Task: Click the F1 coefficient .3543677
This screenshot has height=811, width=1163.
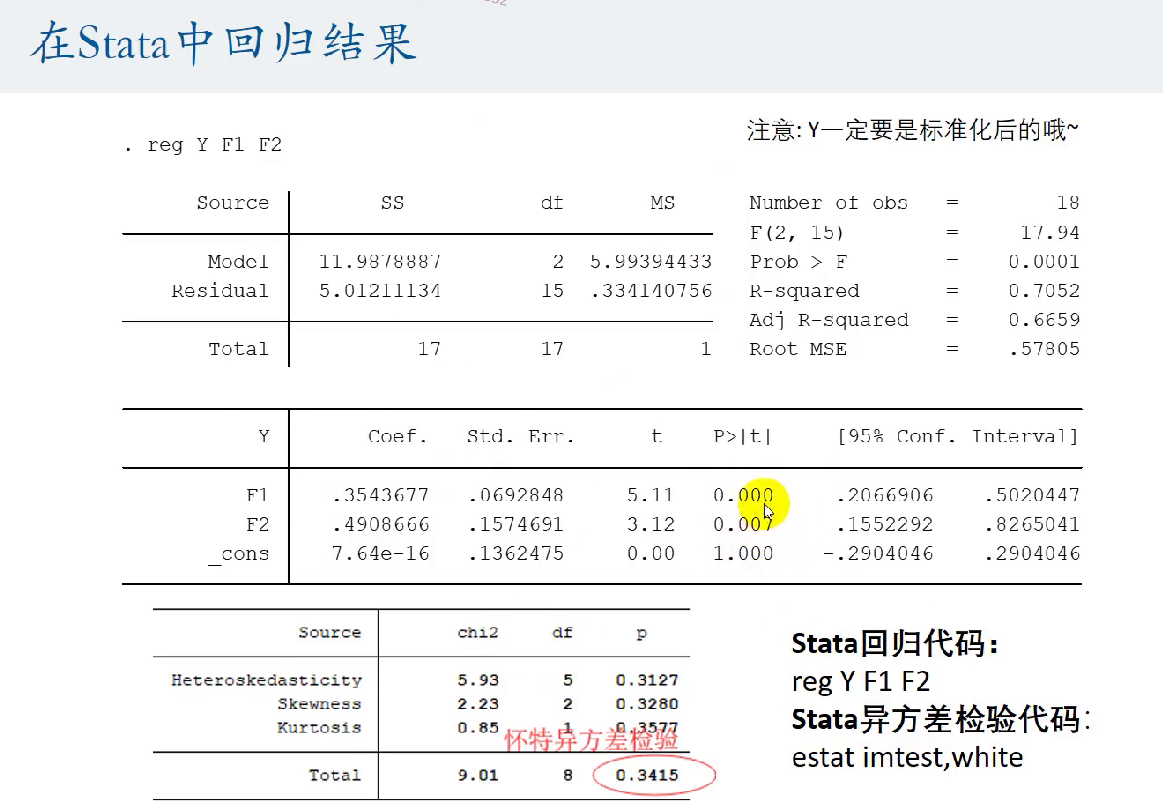Action: coord(380,495)
